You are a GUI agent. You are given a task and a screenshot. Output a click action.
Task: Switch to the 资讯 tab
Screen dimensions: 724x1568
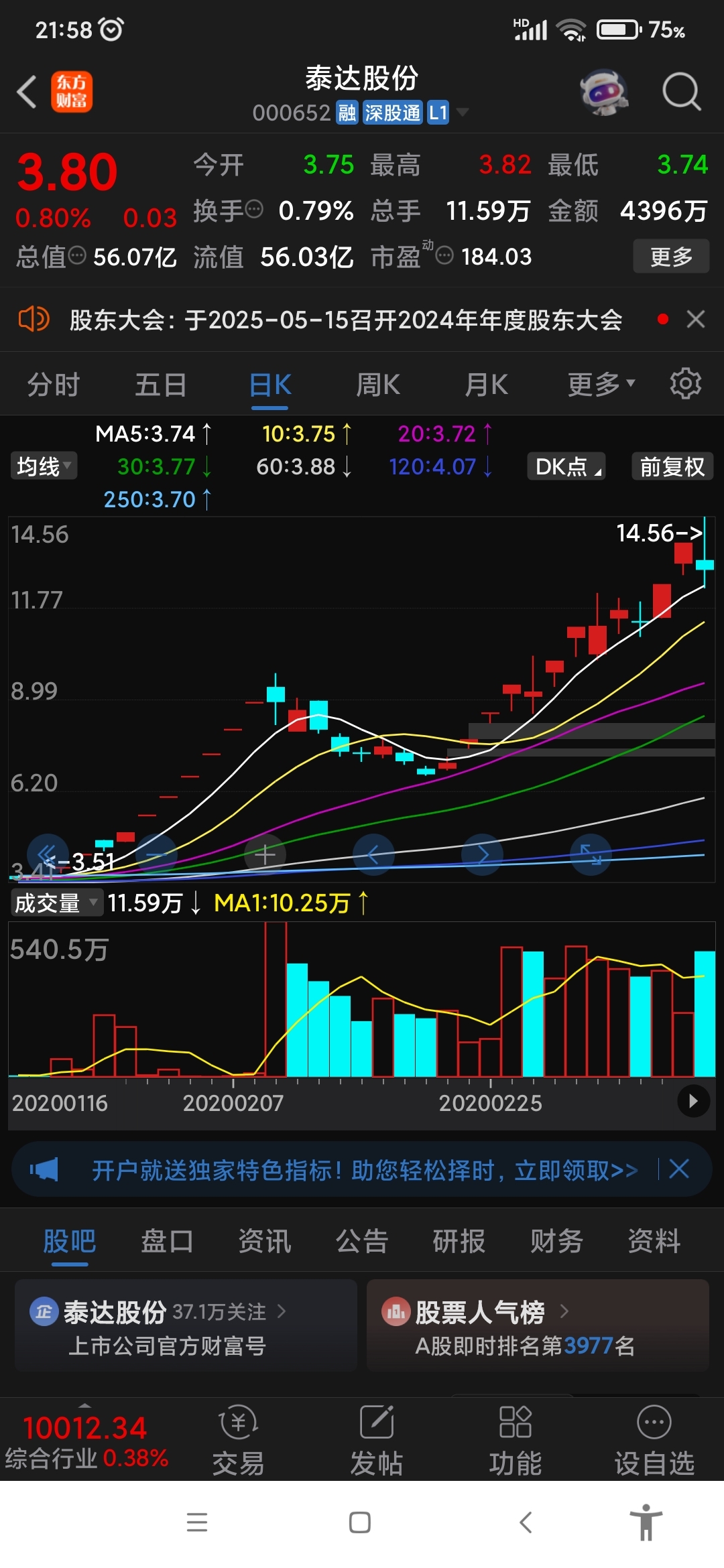click(265, 1241)
